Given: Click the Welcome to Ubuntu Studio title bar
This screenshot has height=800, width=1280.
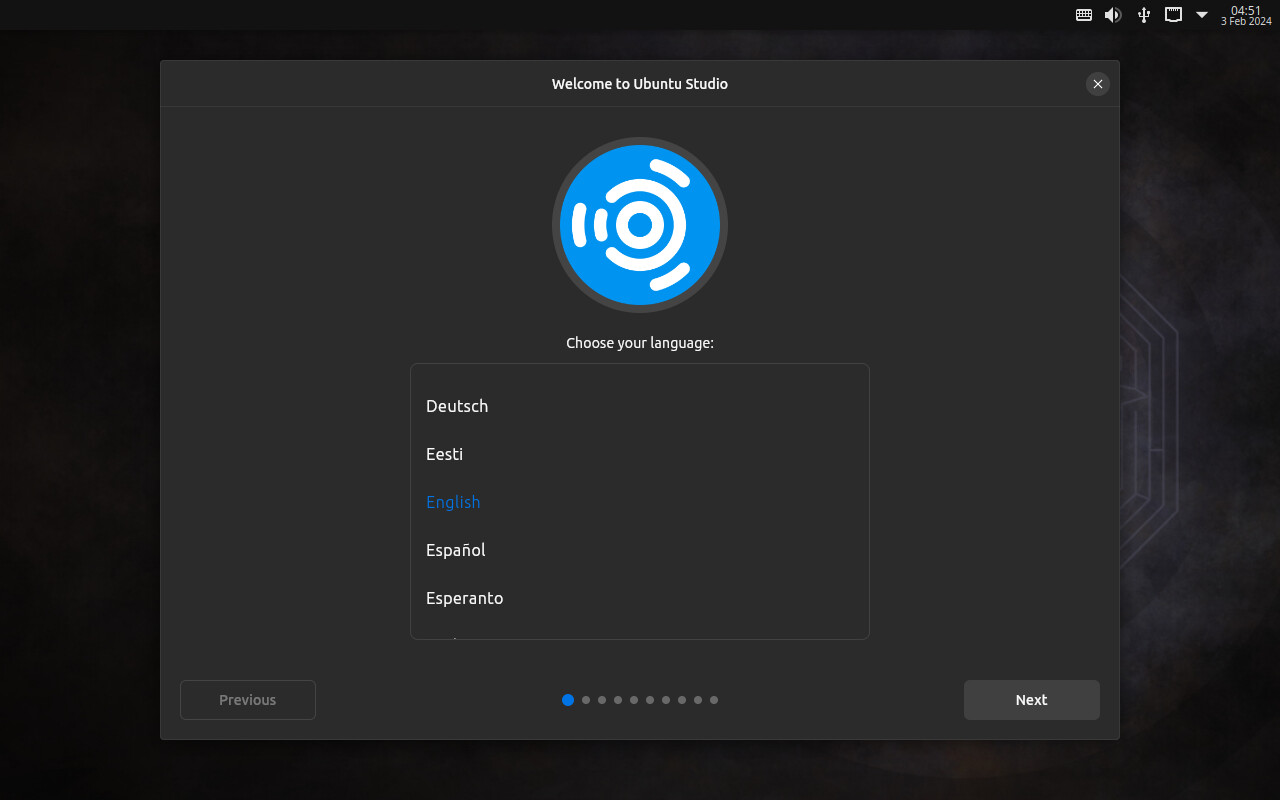Looking at the screenshot, I should tap(640, 84).
